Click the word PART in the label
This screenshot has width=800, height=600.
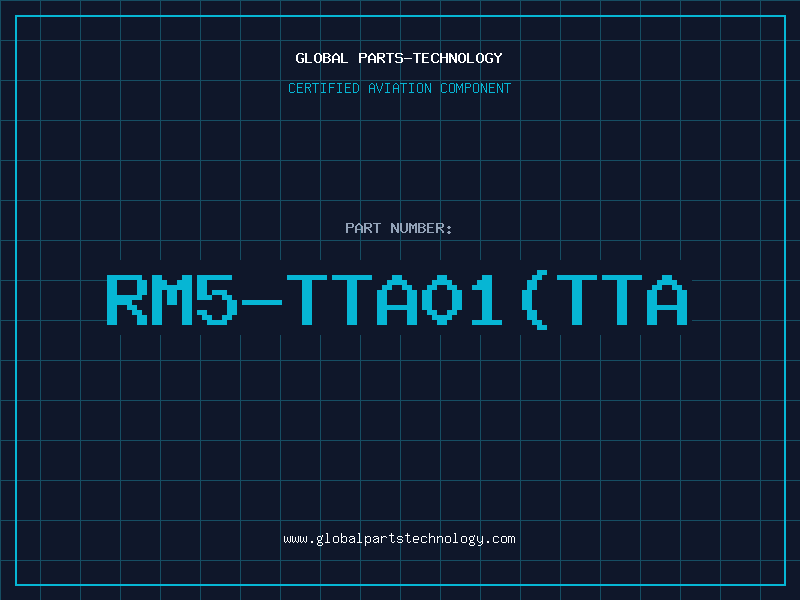point(363,228)
